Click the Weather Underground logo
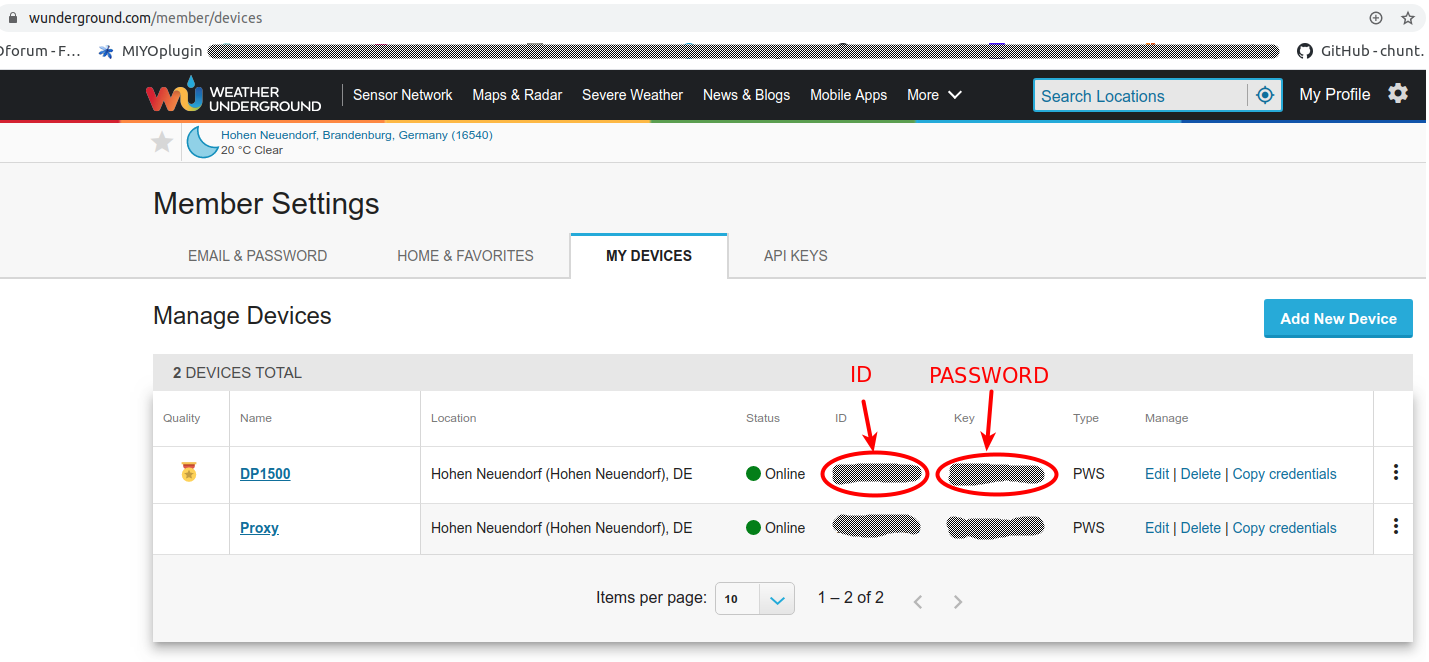This screenshot has width=1429, height=662. pyautogui.click(x=234, y=94)
